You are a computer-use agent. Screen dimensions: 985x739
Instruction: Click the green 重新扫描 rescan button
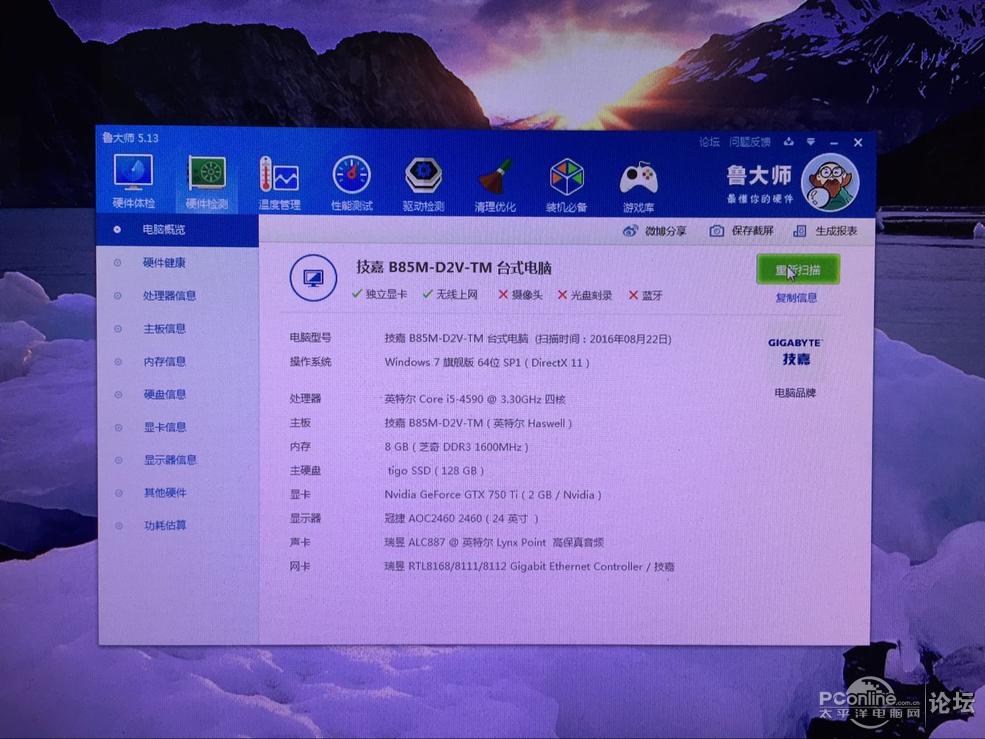pyautogui.click(x=798, y=270)
